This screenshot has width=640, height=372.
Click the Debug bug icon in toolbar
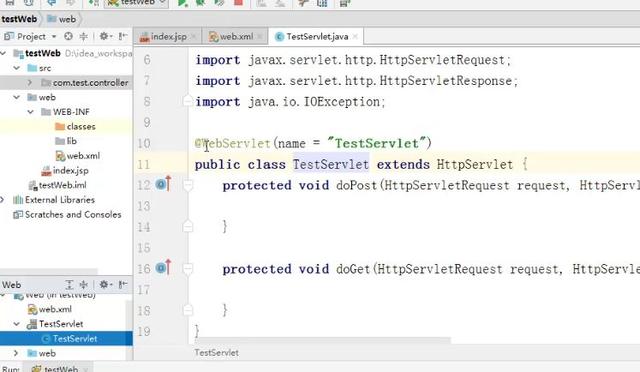point(200,3)
